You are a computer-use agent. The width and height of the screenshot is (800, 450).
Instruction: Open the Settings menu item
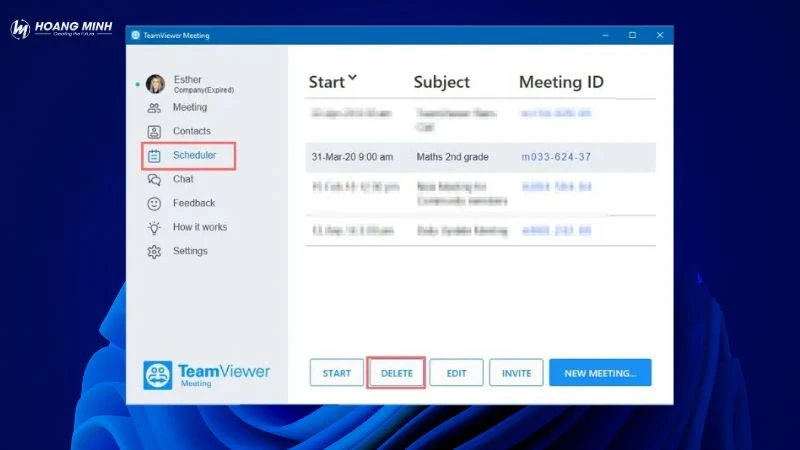[x=190, y=251]
